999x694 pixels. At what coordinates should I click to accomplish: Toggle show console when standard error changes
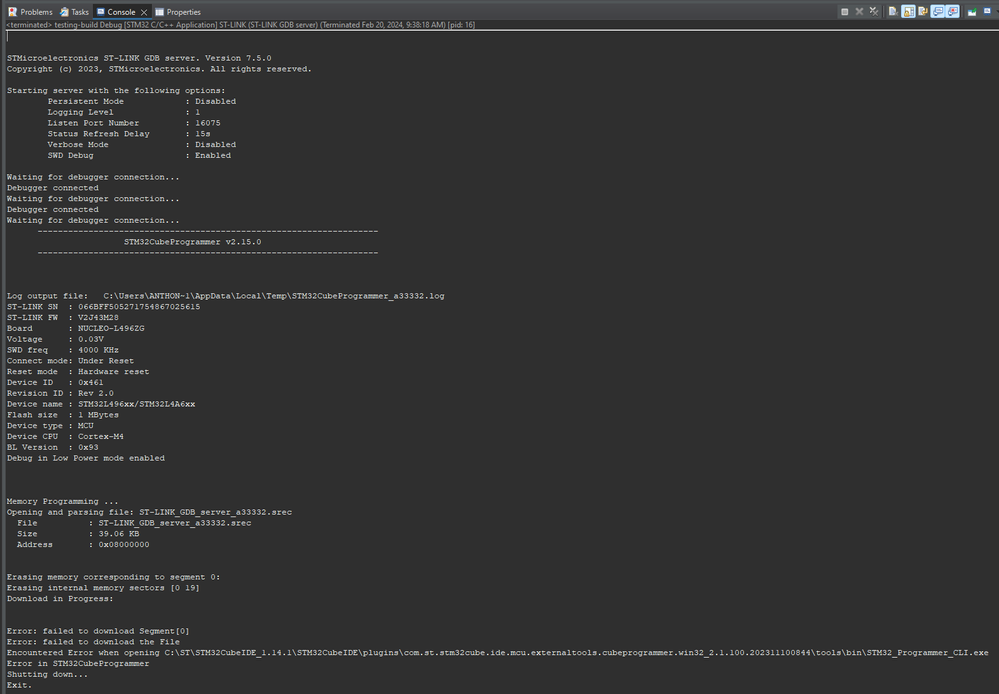952,12
